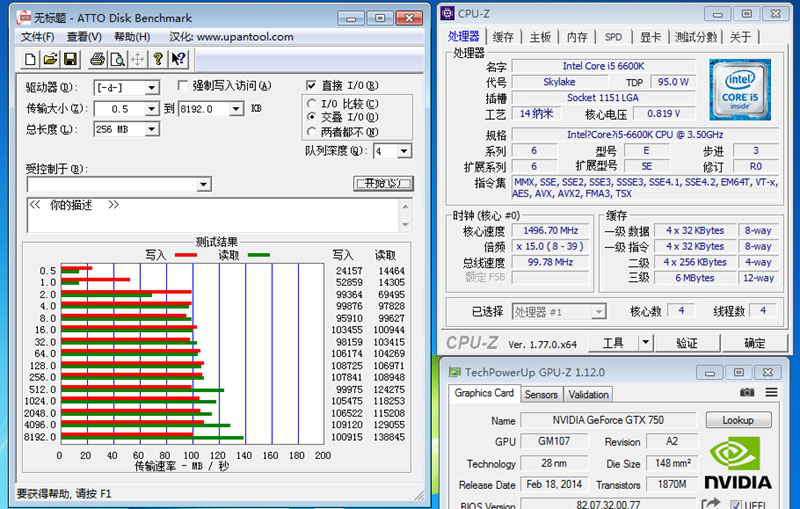800x509 pixels.
Task: Click the green read legend swatch
Action: click(x=259, y=254)
